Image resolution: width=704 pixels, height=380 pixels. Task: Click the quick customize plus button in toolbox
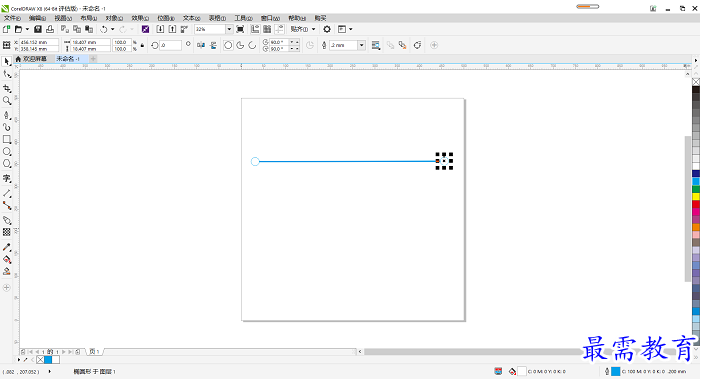click(x=7, y=288)
